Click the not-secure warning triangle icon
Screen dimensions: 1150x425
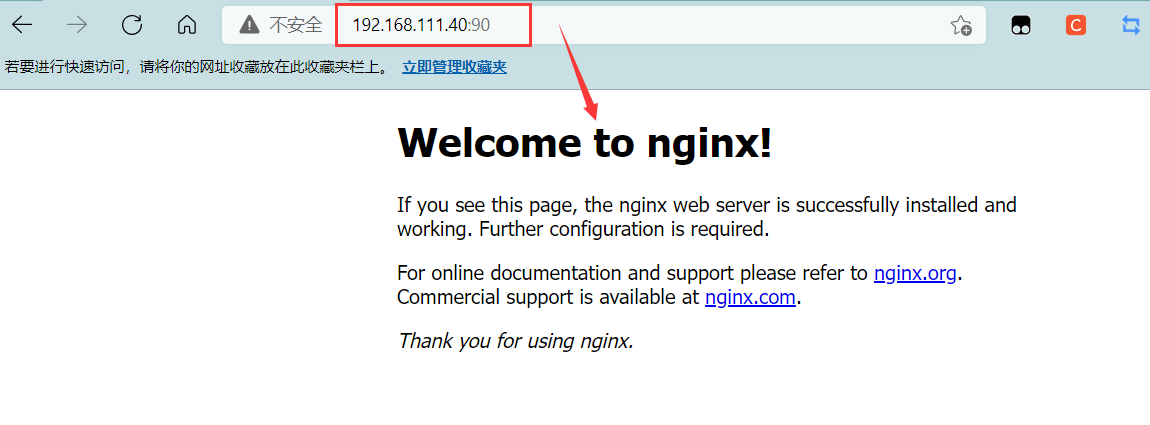pos(249,26)
